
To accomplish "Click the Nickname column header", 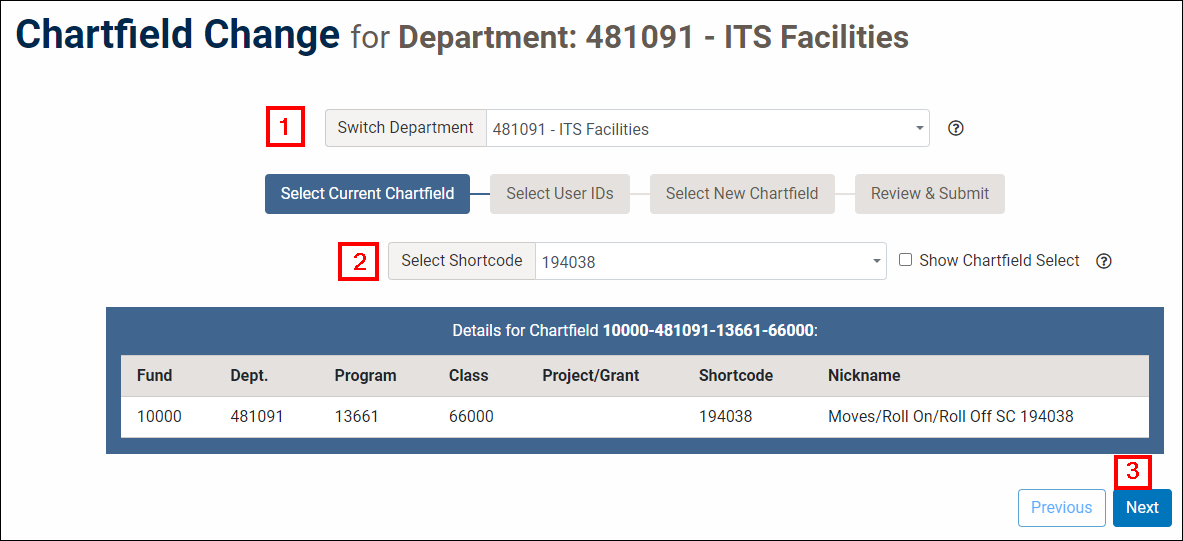I will tap(864, 376).
